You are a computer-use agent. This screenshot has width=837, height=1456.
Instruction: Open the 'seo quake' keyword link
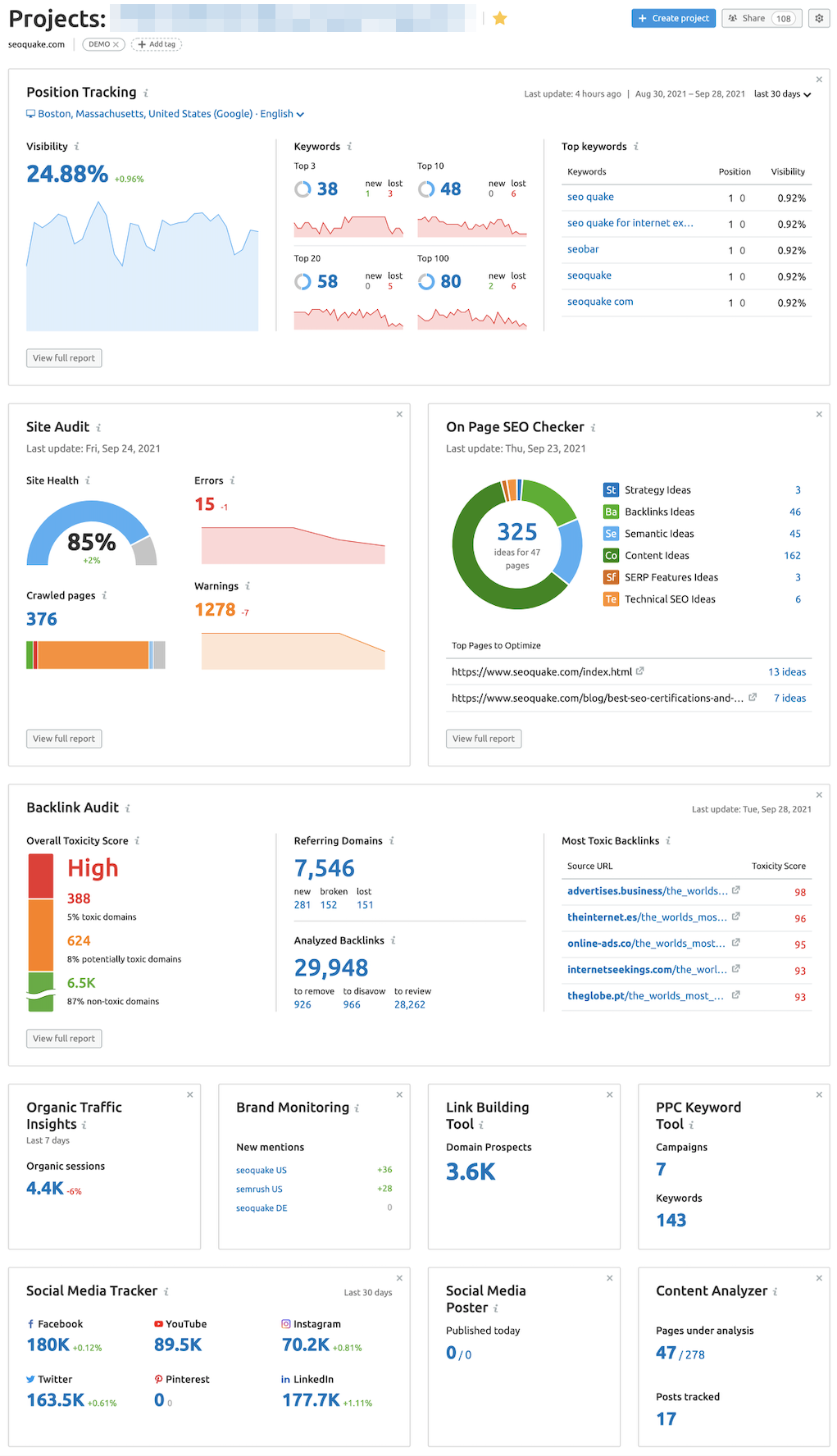(590, 197)
